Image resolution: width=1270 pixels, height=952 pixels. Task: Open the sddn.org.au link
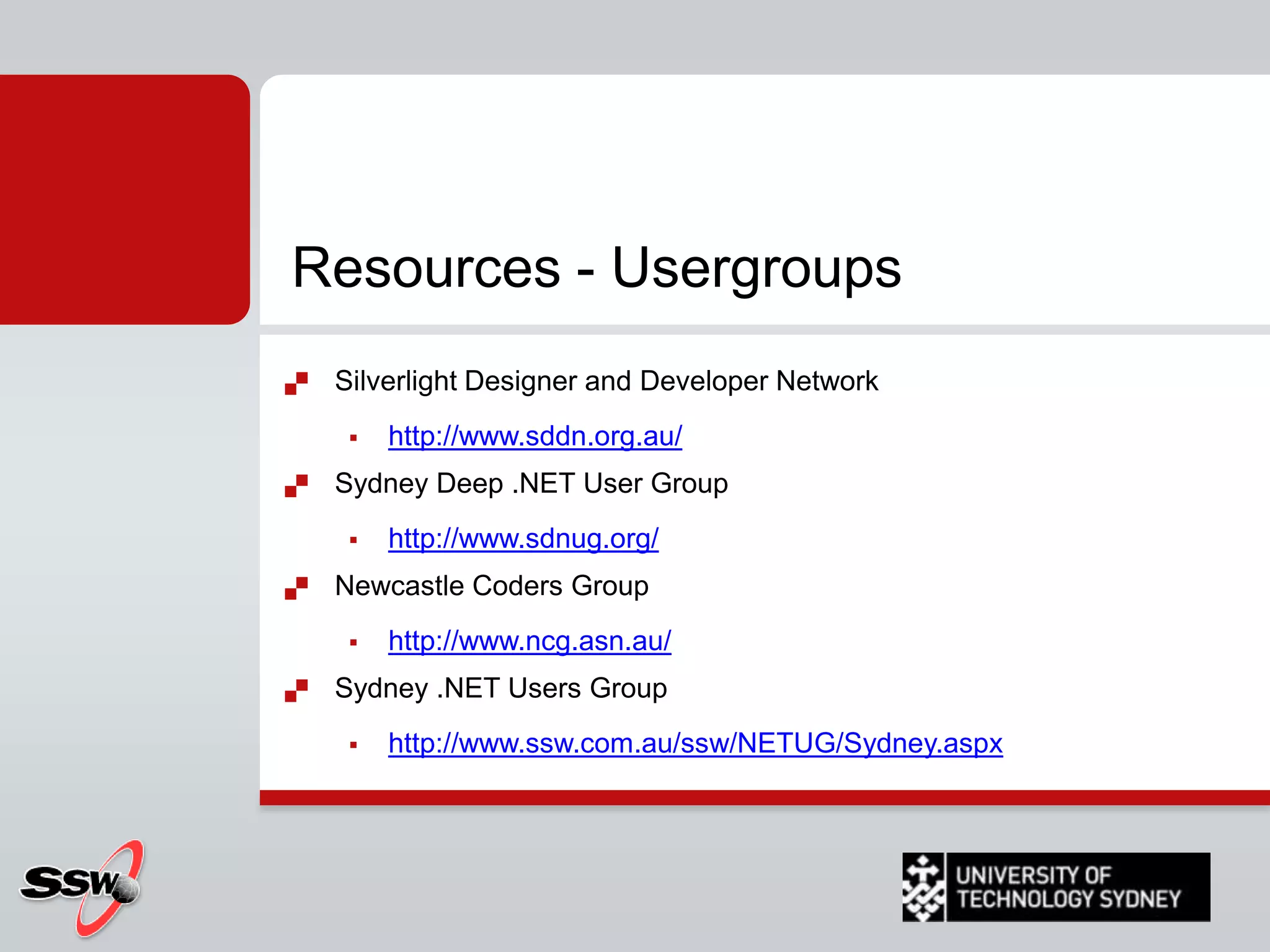(x=535, y=436)
